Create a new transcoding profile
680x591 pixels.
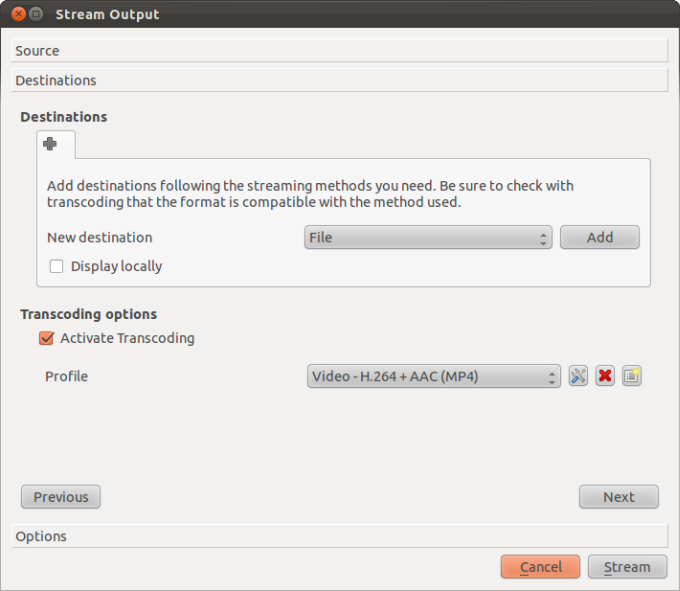point(631,376)
